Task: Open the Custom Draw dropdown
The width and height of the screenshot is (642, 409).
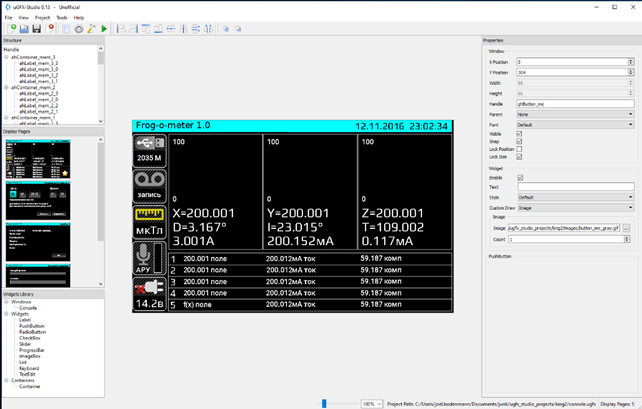Action: (575, 207)
